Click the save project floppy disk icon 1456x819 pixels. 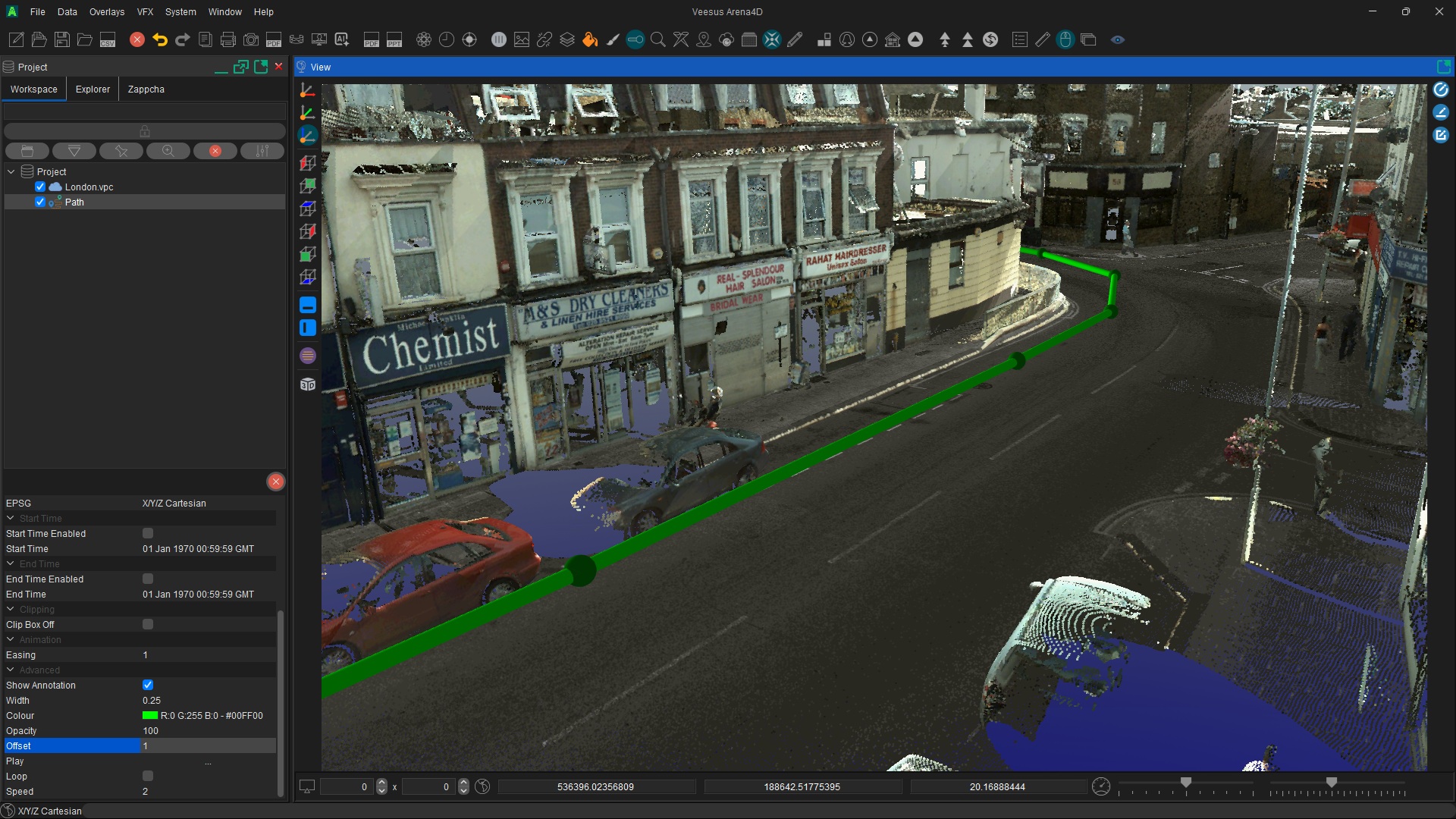62,40
